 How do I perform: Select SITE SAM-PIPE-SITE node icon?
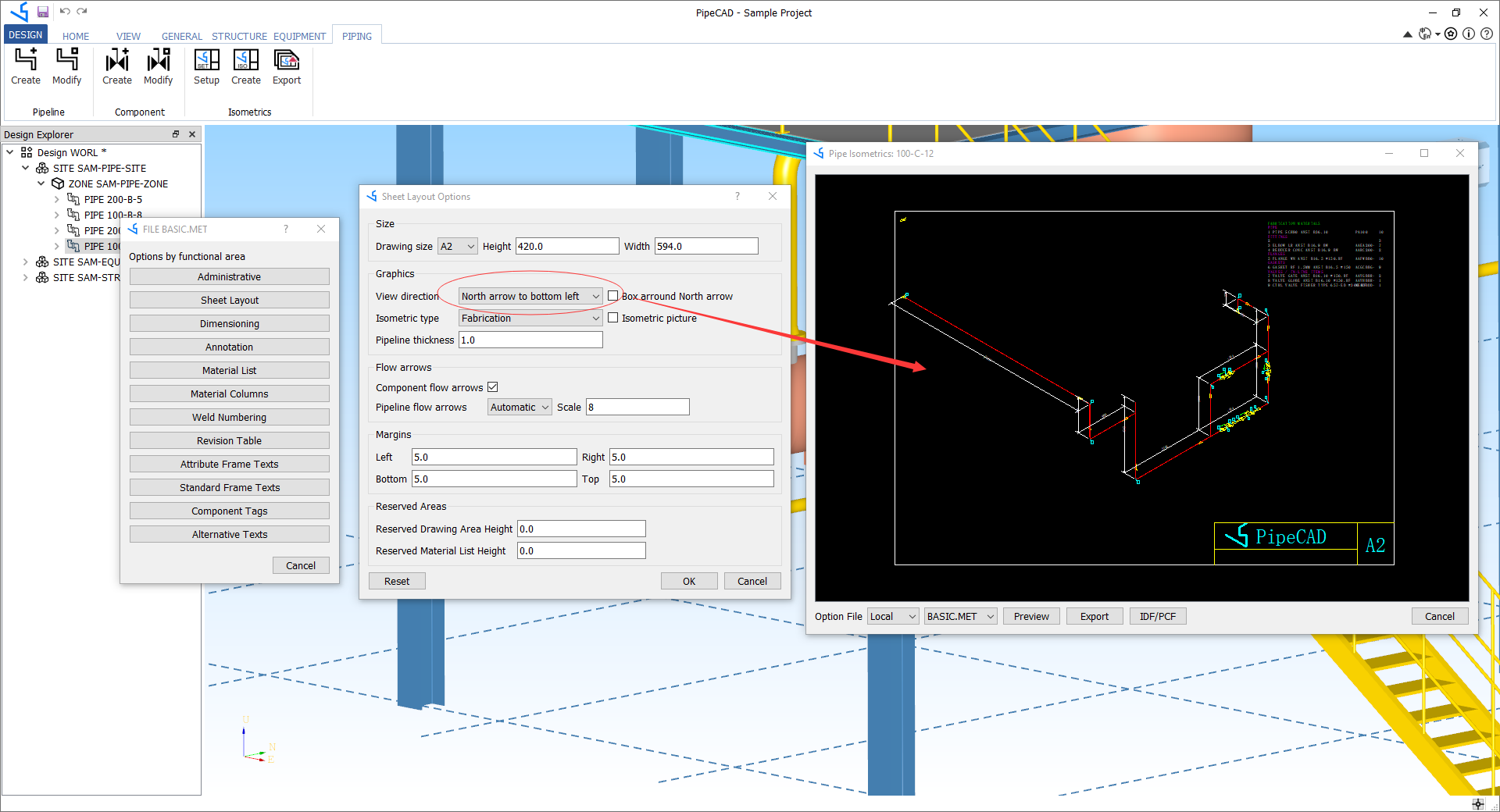point(42,169)
